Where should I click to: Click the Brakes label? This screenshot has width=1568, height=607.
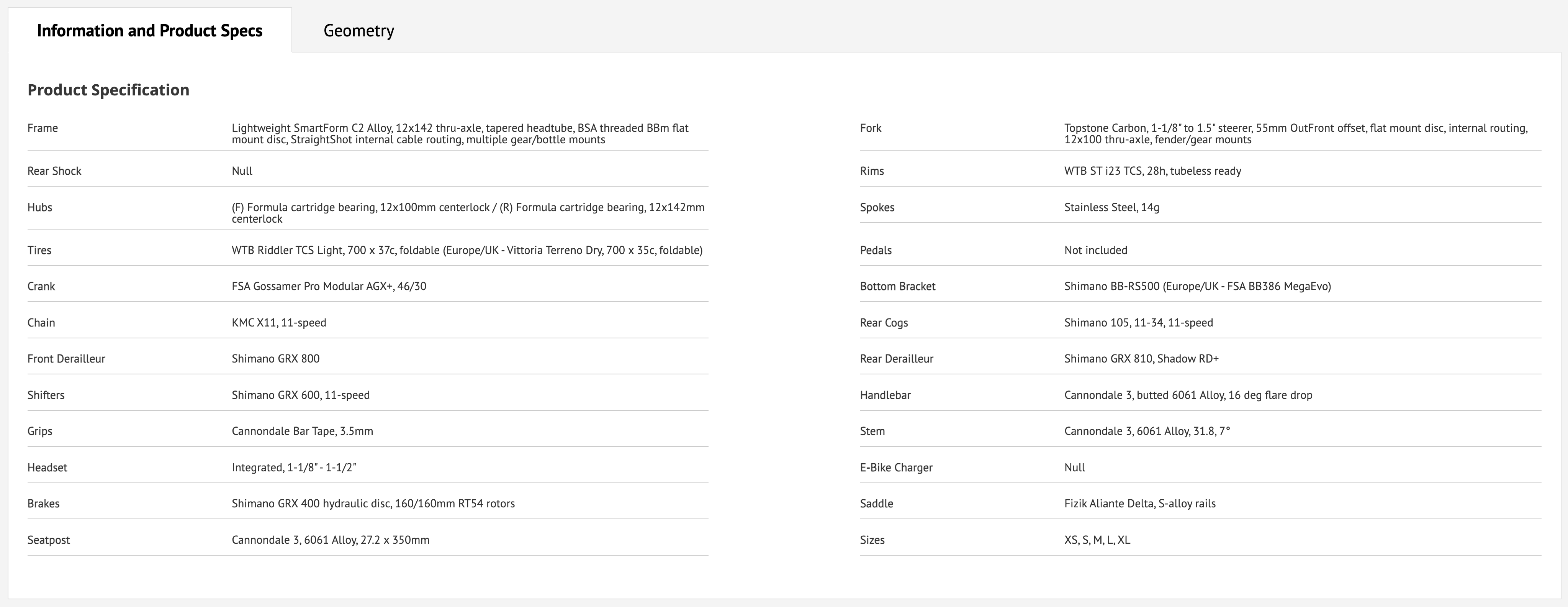(x=43, y=504)
